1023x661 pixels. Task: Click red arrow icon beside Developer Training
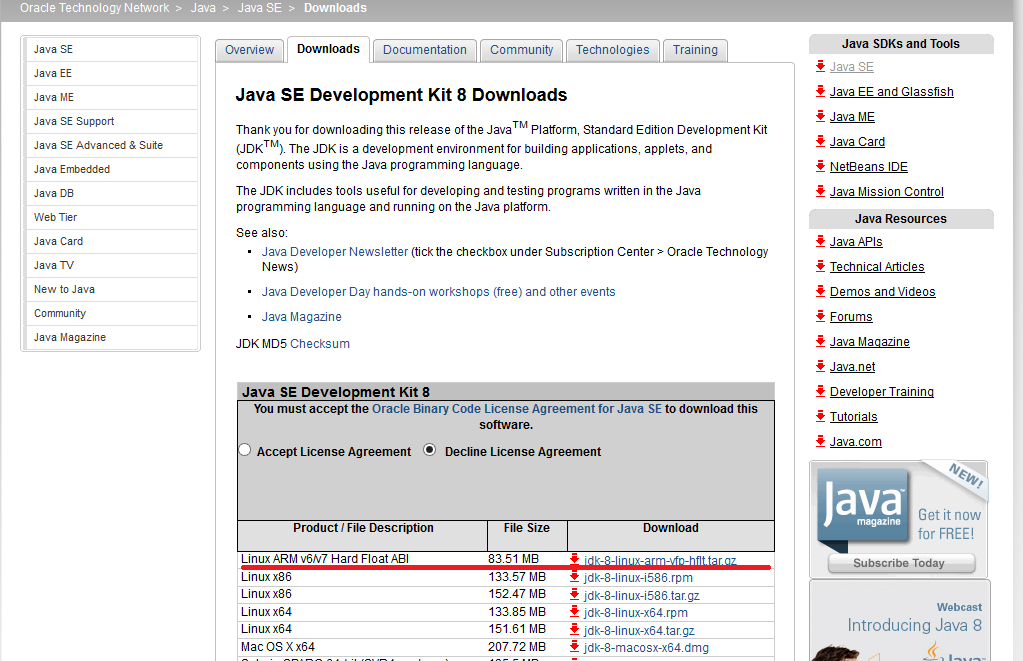point(821,392)
